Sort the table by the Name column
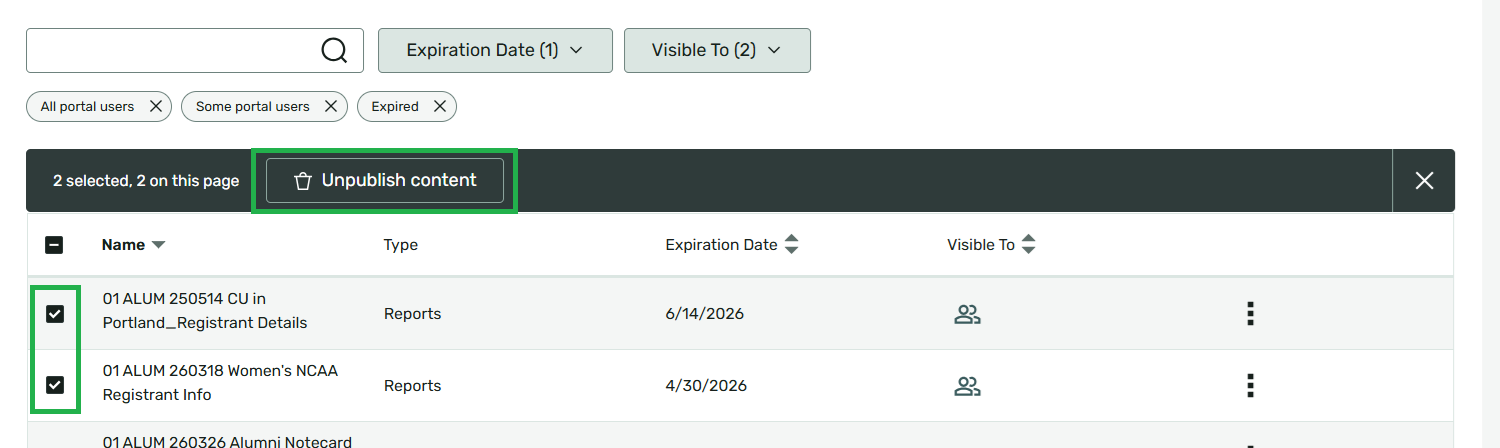The width and height of the screenshot is (1500, 448). pos(133,245)
